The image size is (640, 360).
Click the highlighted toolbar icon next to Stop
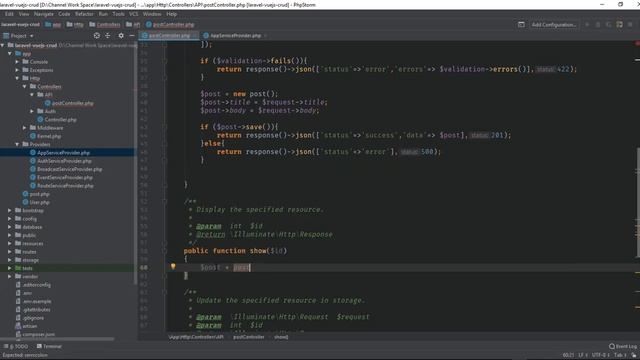(x=620, y=24)
